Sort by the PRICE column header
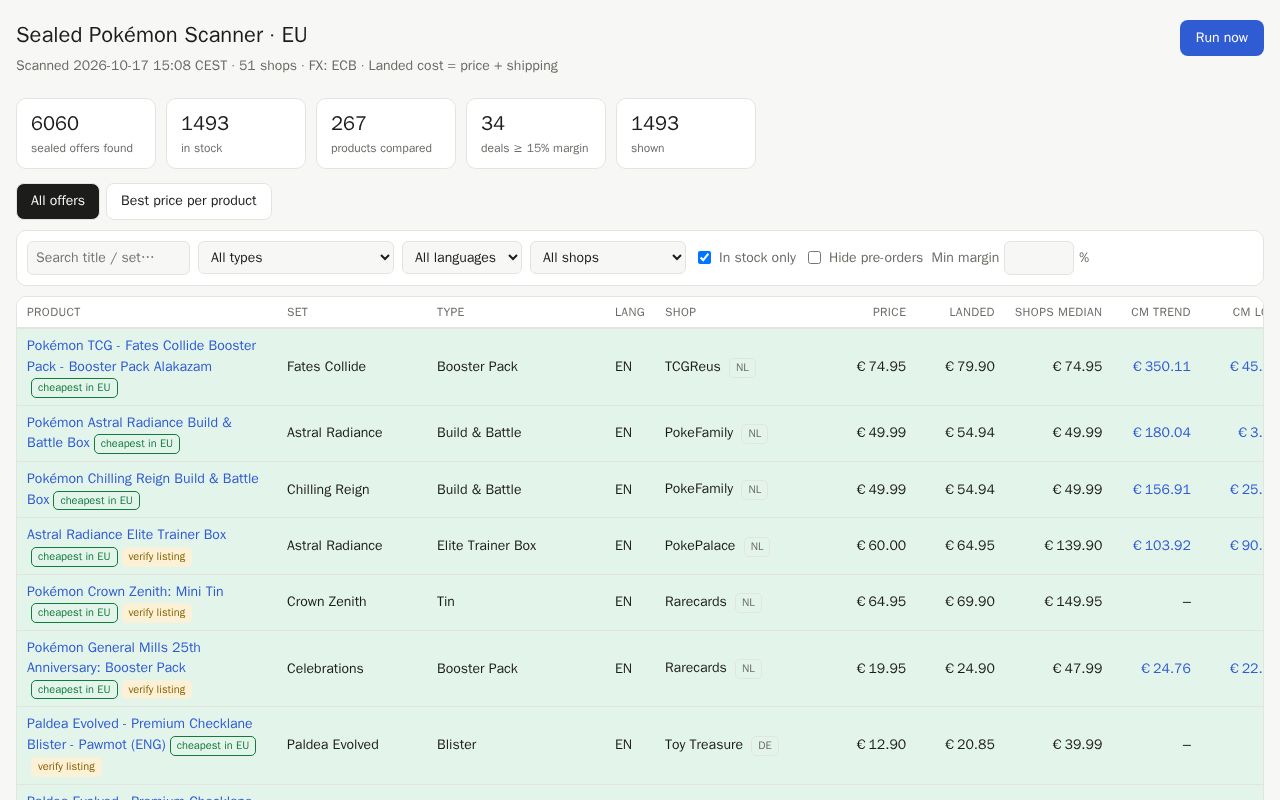Viewport: 1280px width, 800px height. pos(889,313)
